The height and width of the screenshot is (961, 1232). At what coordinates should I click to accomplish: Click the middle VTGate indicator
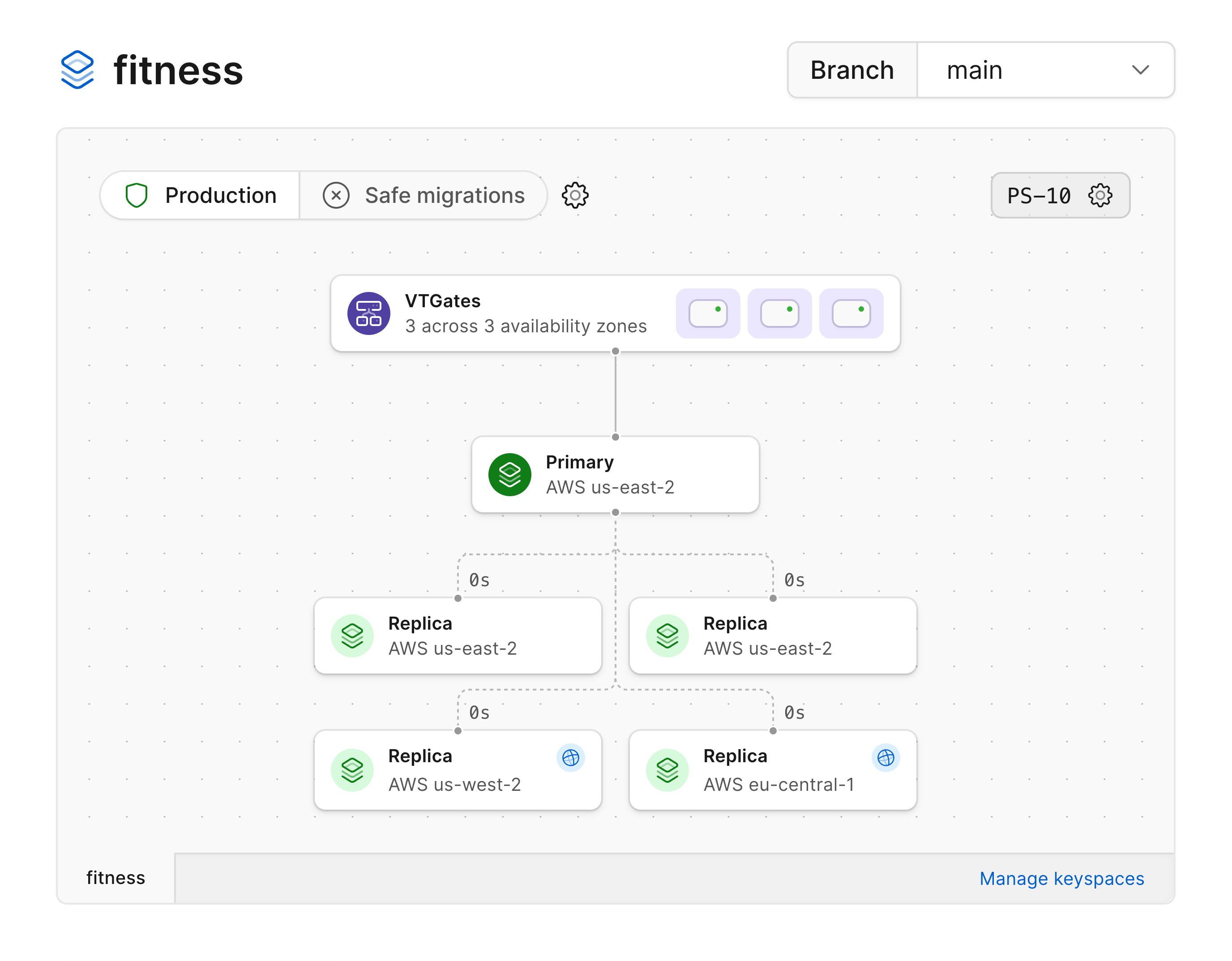coord(779,313)
